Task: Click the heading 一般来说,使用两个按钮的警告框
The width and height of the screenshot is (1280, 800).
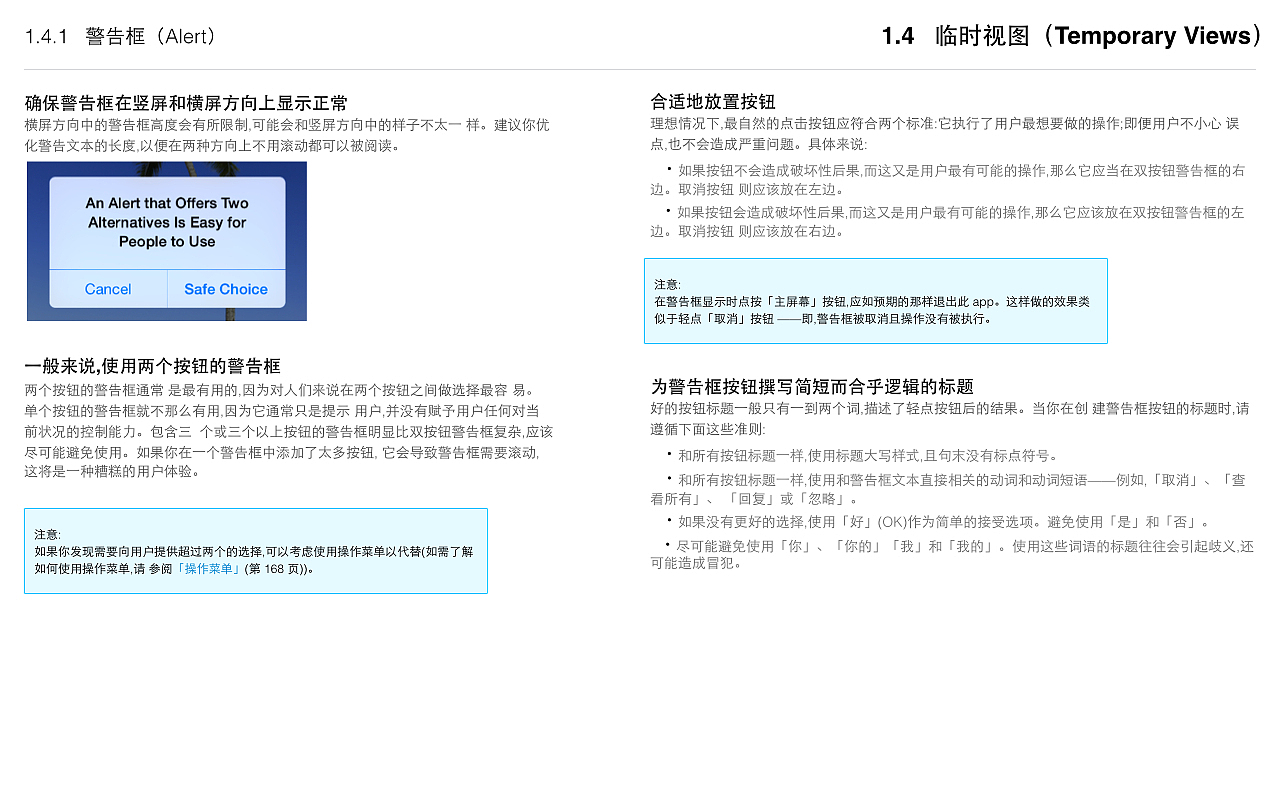Action: click(153, 366)
